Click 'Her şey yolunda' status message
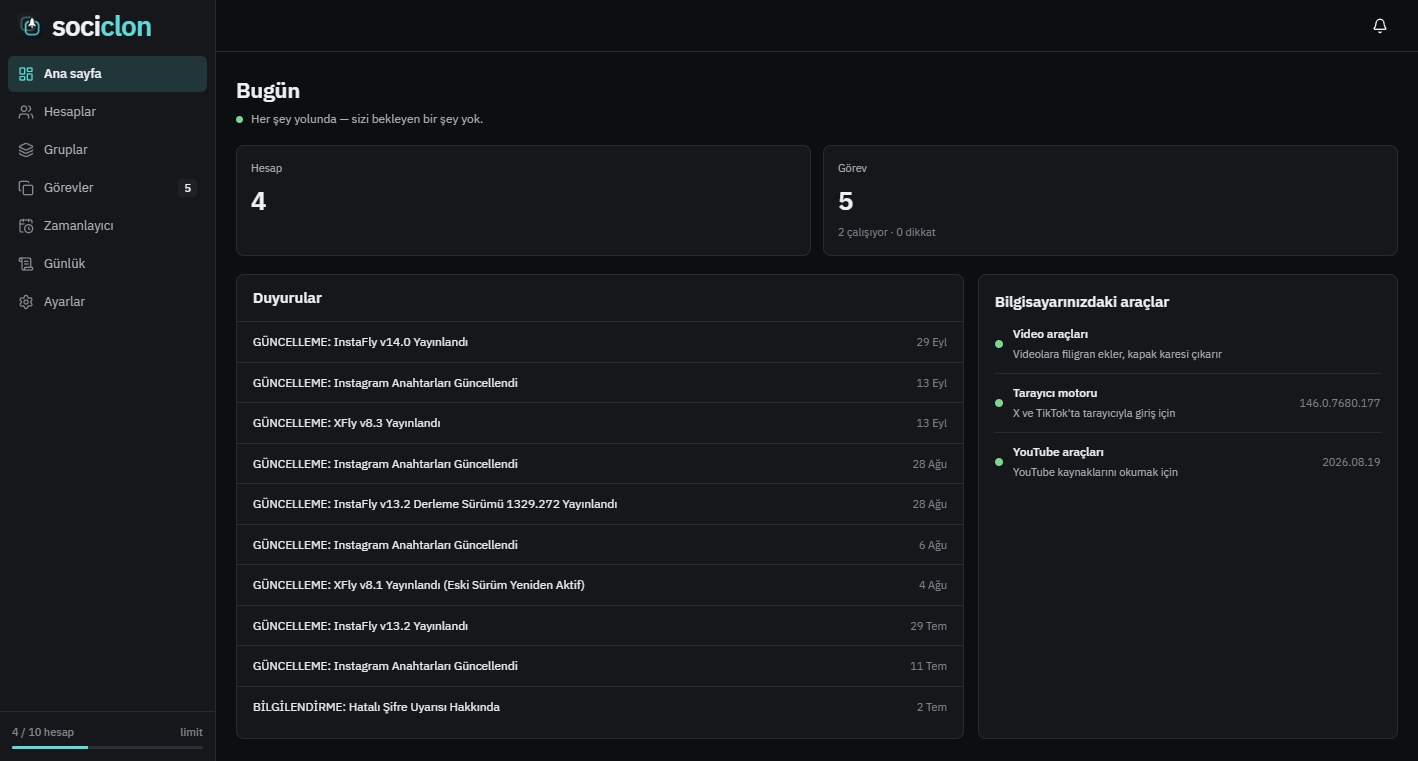The height and width of the screenshot is (761, 1418). coord(367,119)
